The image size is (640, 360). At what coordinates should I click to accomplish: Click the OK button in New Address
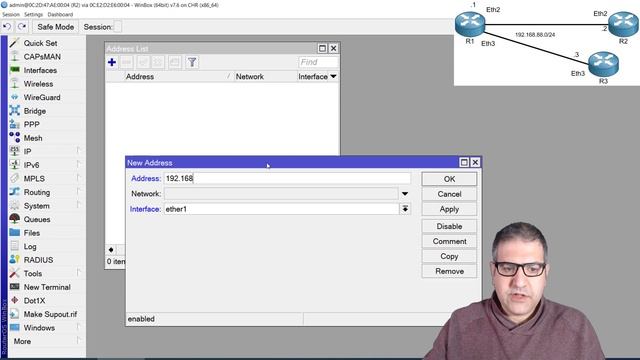point(449,179)
